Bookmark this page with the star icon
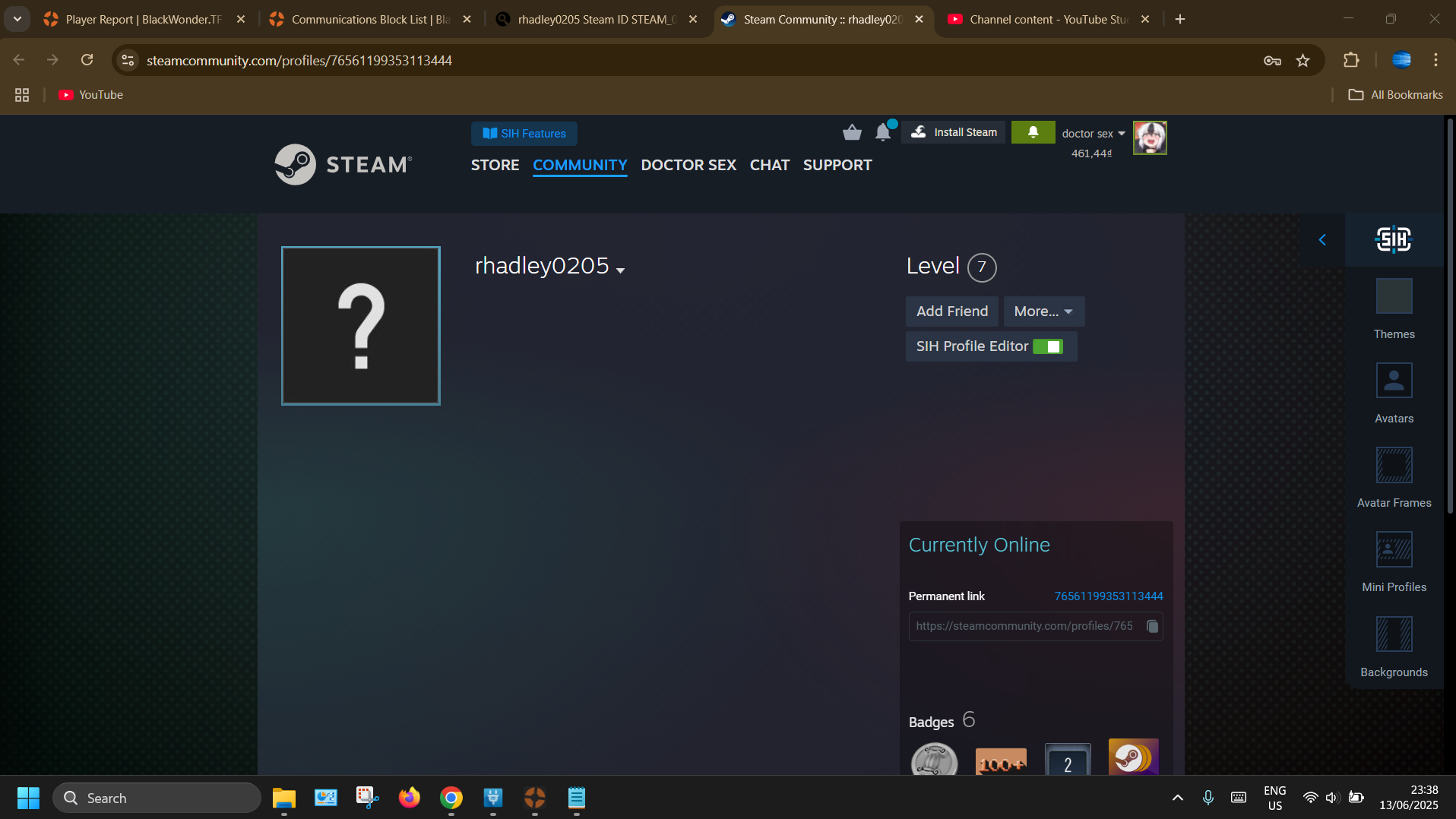This screenshot has height=819, width=1456. point(1303,61)
